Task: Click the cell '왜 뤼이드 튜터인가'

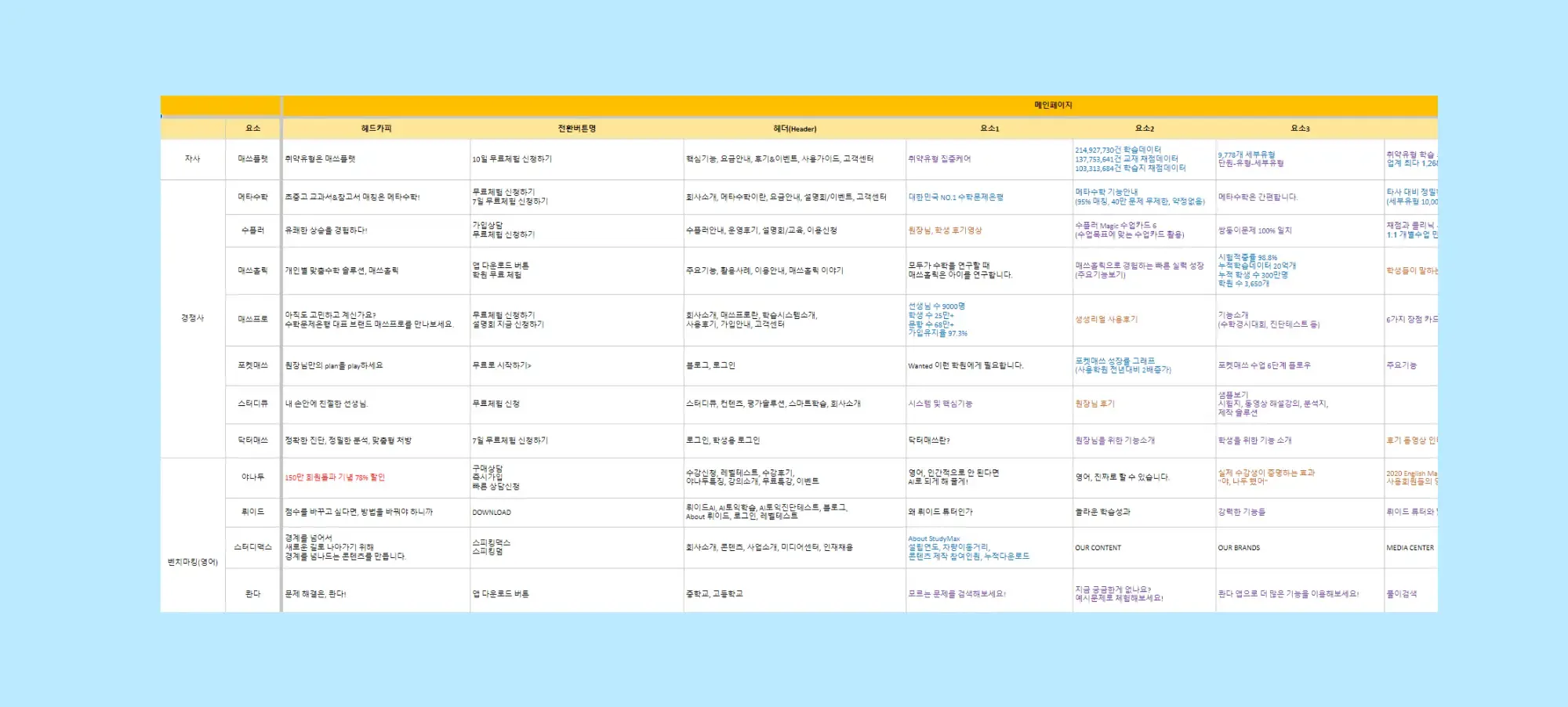Action: [989, 512]
